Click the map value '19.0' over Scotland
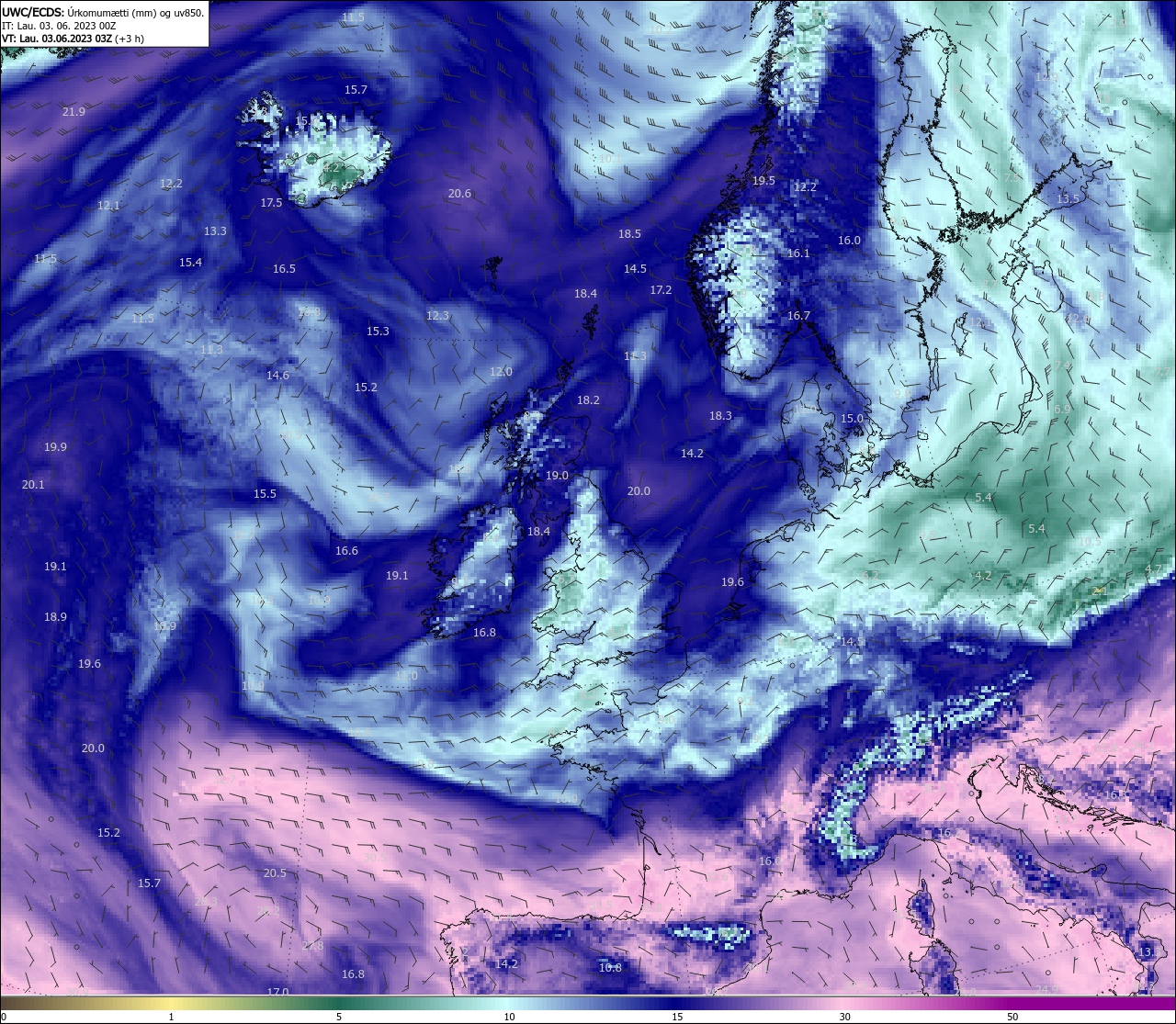This screenshot has width=1176, height=1024. point(557,475)
